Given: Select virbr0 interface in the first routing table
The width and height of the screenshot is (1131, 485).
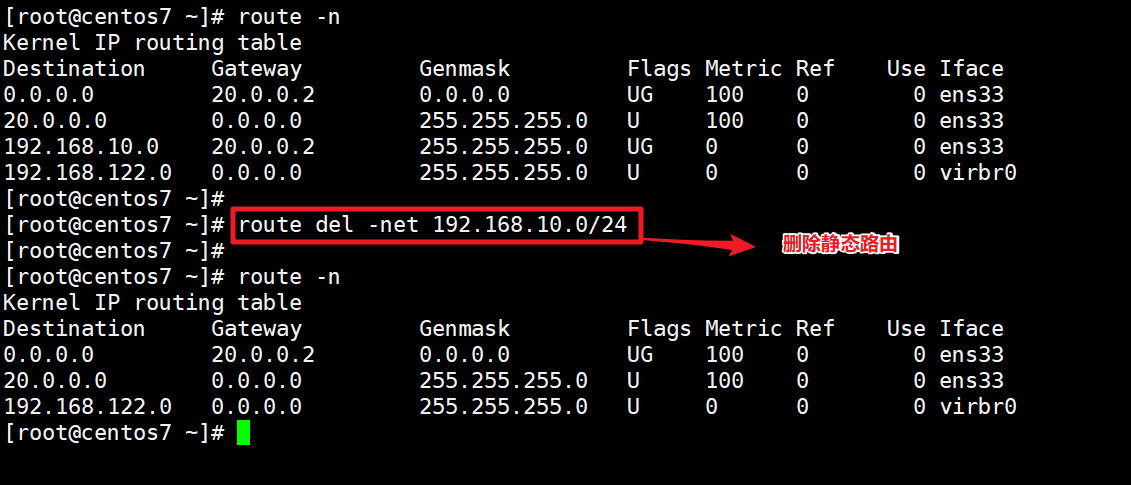Looking at the screenshot, I should pyautogui.click(x=978, y=173).
